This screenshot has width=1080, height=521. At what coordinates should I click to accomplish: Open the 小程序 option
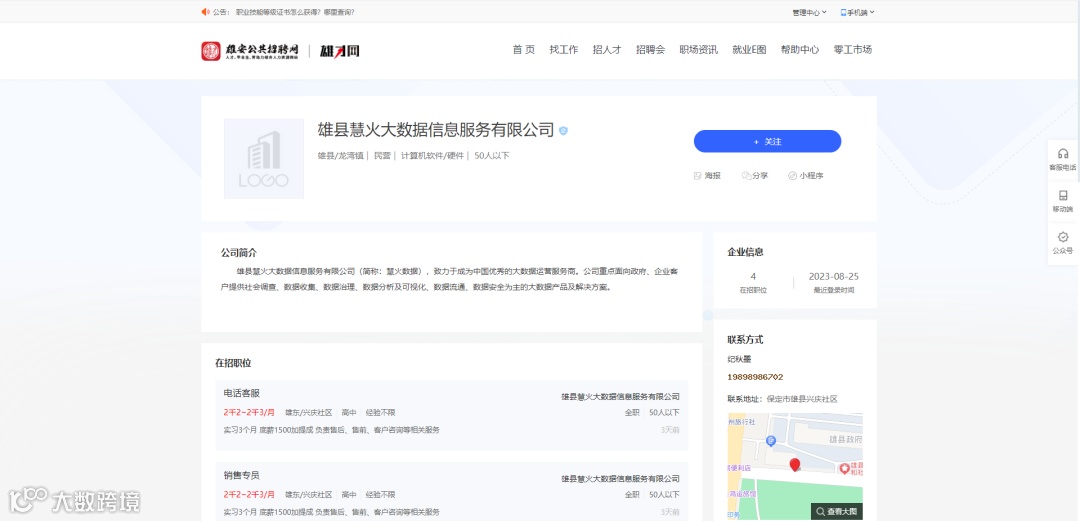pyautogui.click(x=806, y=176)
